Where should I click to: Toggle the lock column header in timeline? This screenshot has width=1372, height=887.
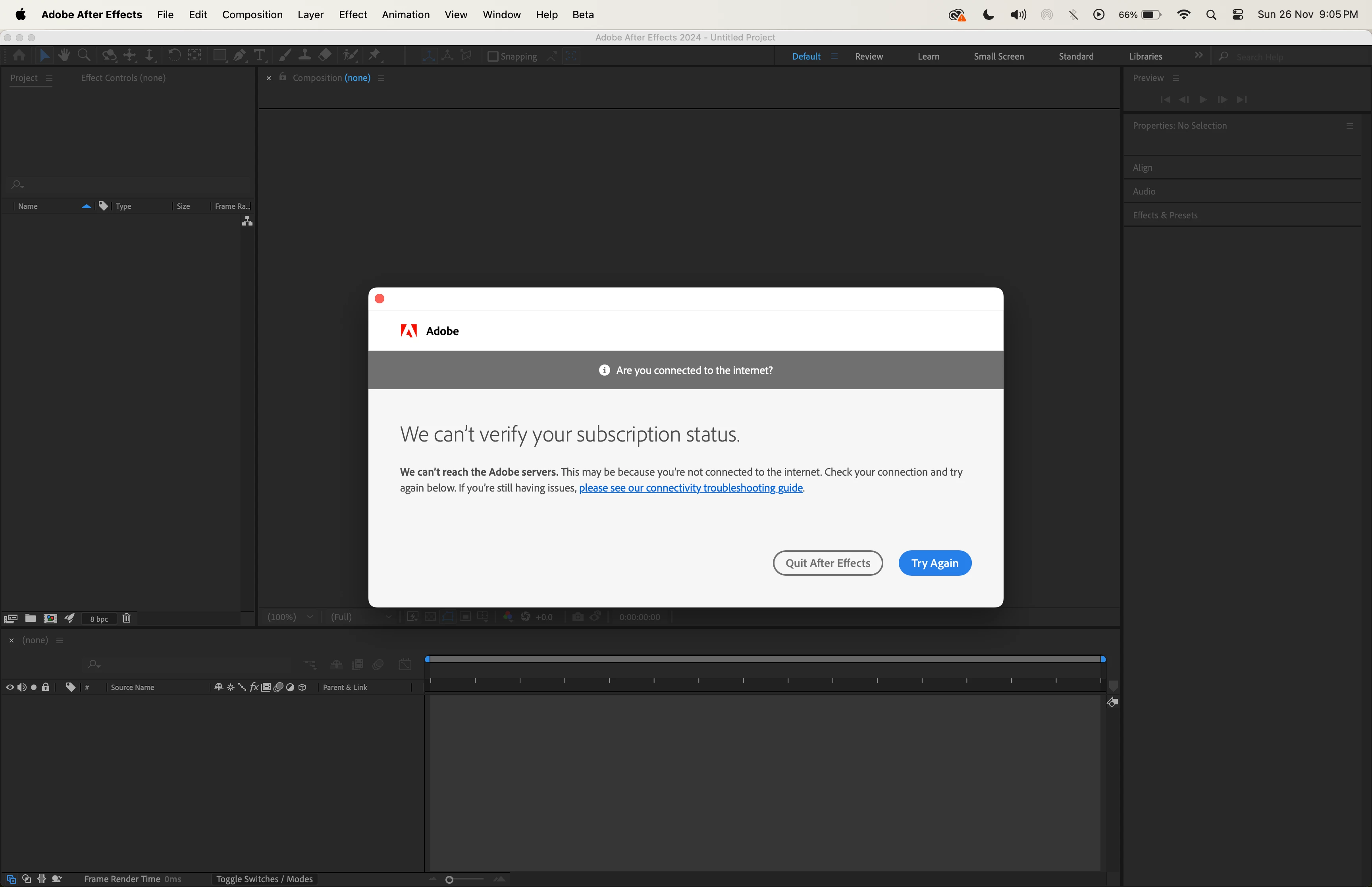pos(46,687)
